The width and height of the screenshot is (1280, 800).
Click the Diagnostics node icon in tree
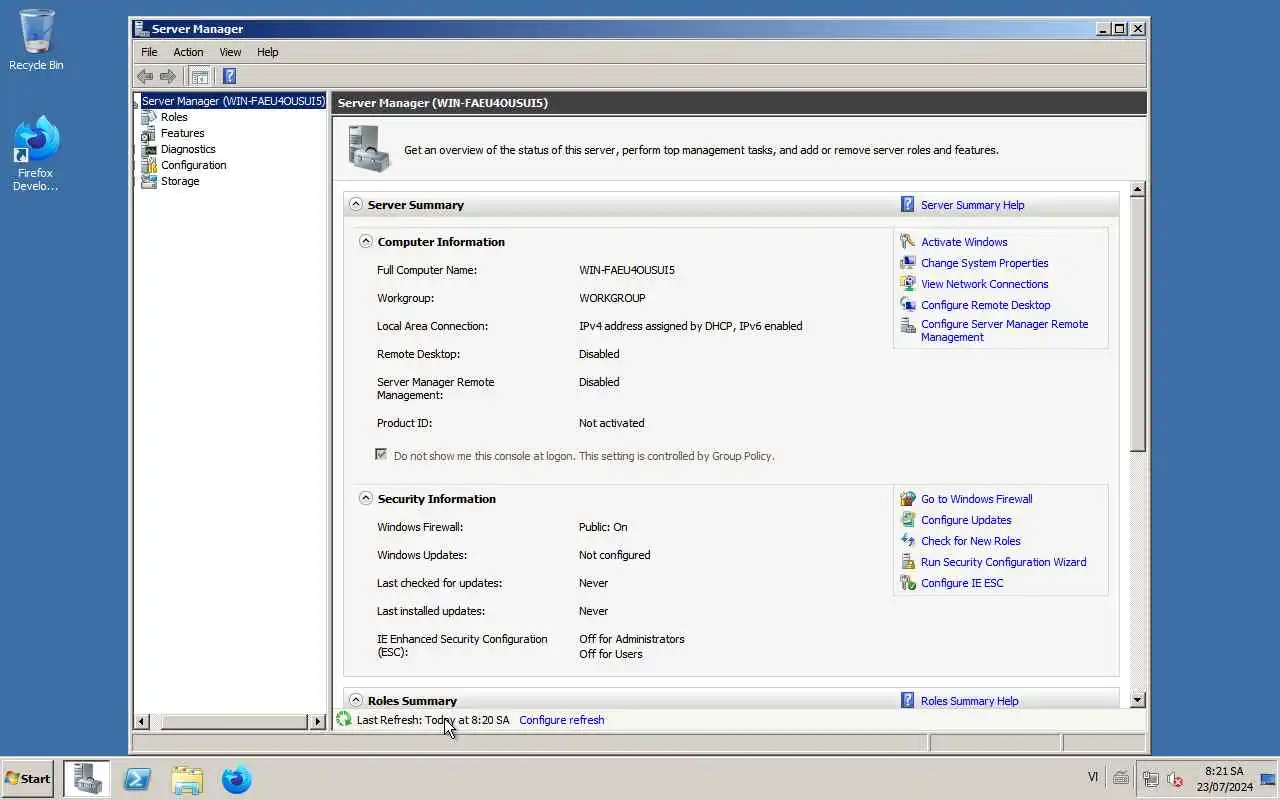tap(149, 149)
